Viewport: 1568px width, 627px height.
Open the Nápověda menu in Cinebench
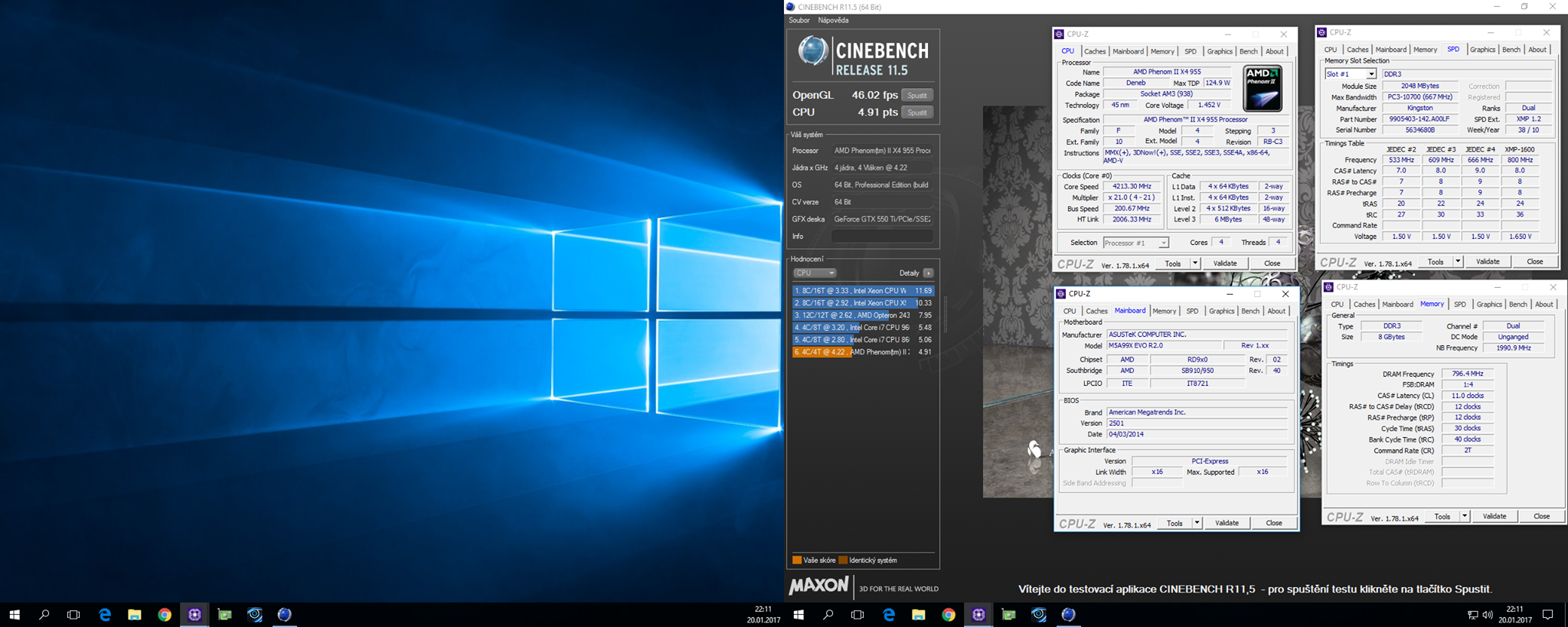(833, 21)
